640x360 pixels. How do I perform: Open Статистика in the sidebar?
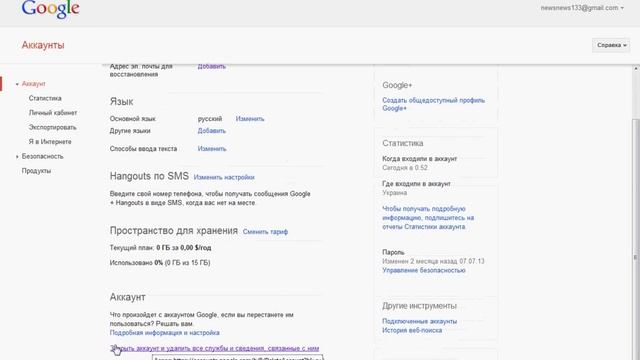(x=45, y=98)
